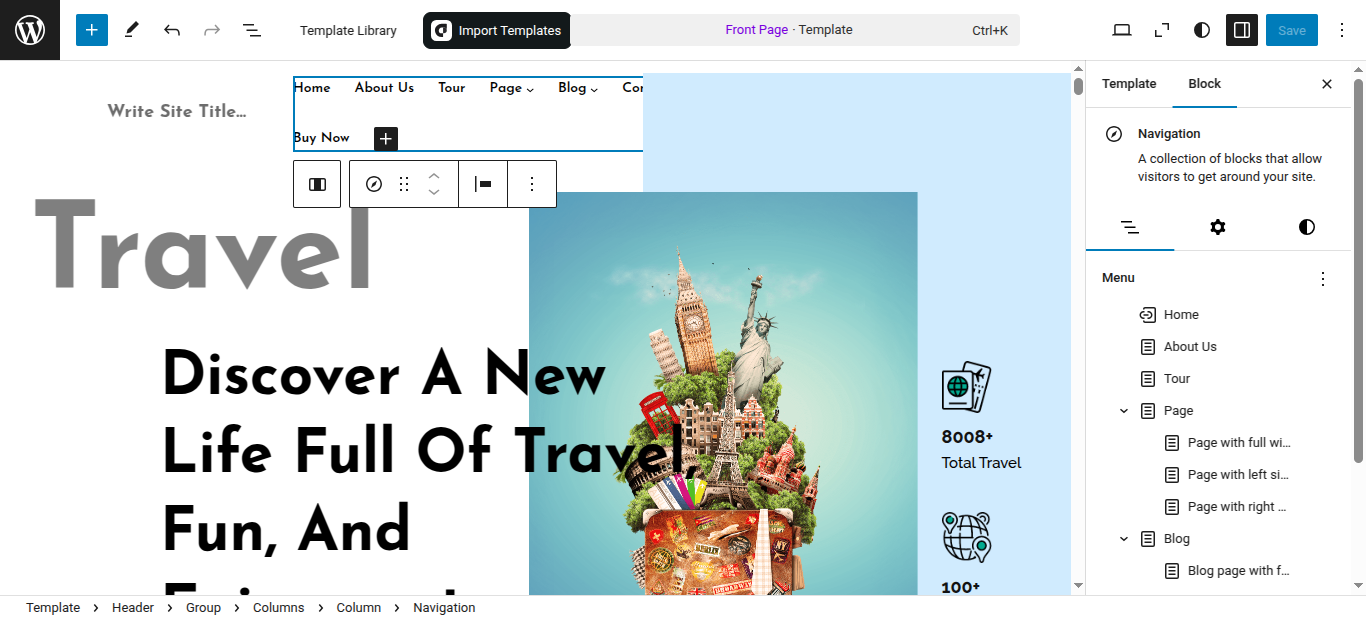Click About Us in canvas navigation
Screen dimensions: 1366x620
[384, 88]
